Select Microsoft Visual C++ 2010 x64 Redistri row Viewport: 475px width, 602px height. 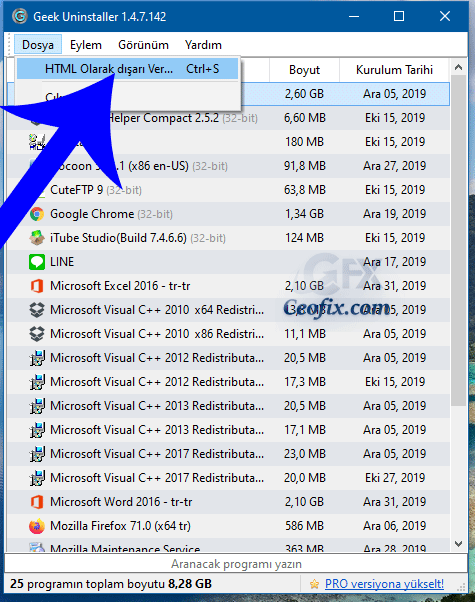pyautogui.click(x=228, y=310)
